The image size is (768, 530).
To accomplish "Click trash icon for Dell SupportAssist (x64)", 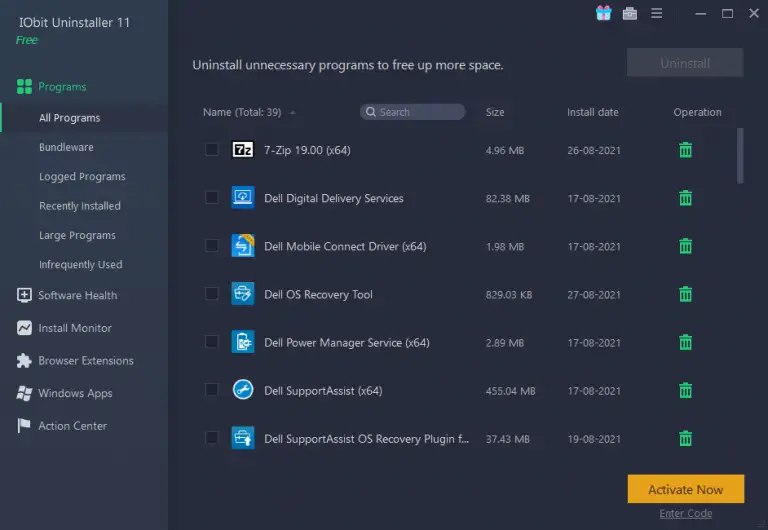I will click(x=686, y=390).
